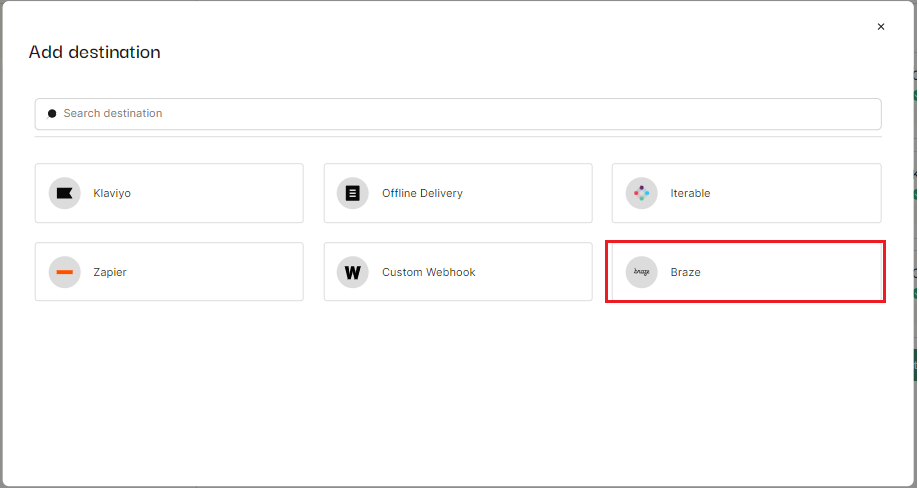
Task: Click the Custom Webhook W icon
Action: tap(353, 272)
